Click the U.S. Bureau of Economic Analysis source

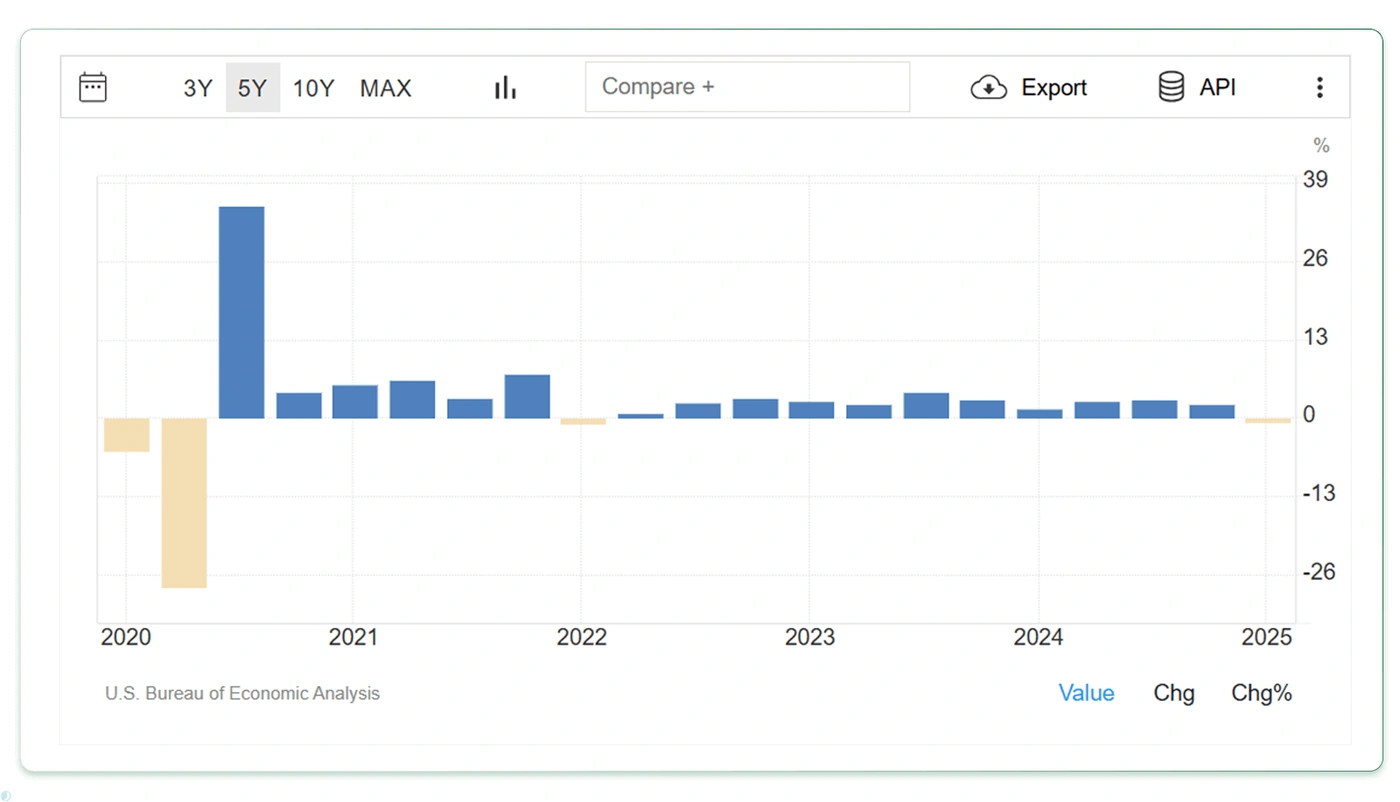pyautogui.click(x=242, y=693)
